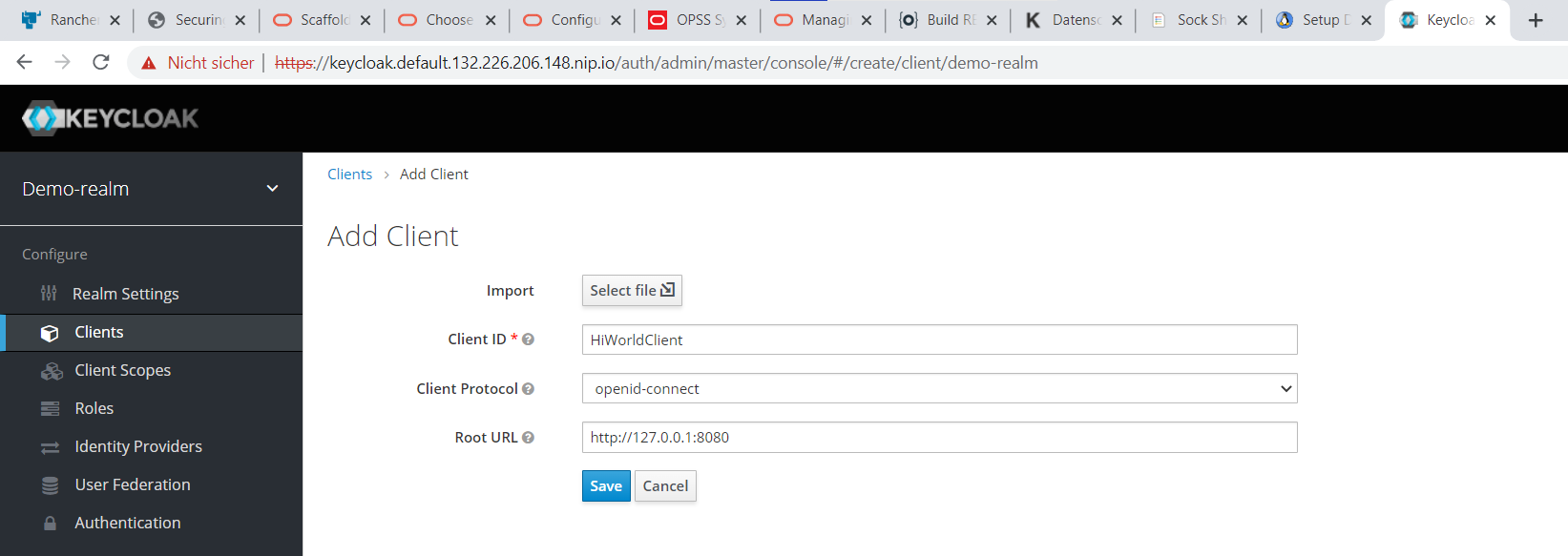Expand the Demo-realm realm selector
Image resolution: width=1568 pixels, height=556 pixels.
pyautogui.click(x=151, y=189)
